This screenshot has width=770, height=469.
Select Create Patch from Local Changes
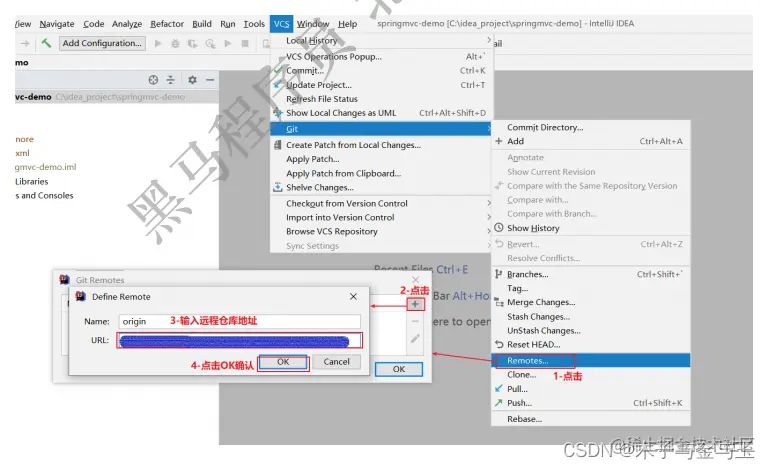coord(382,145)
